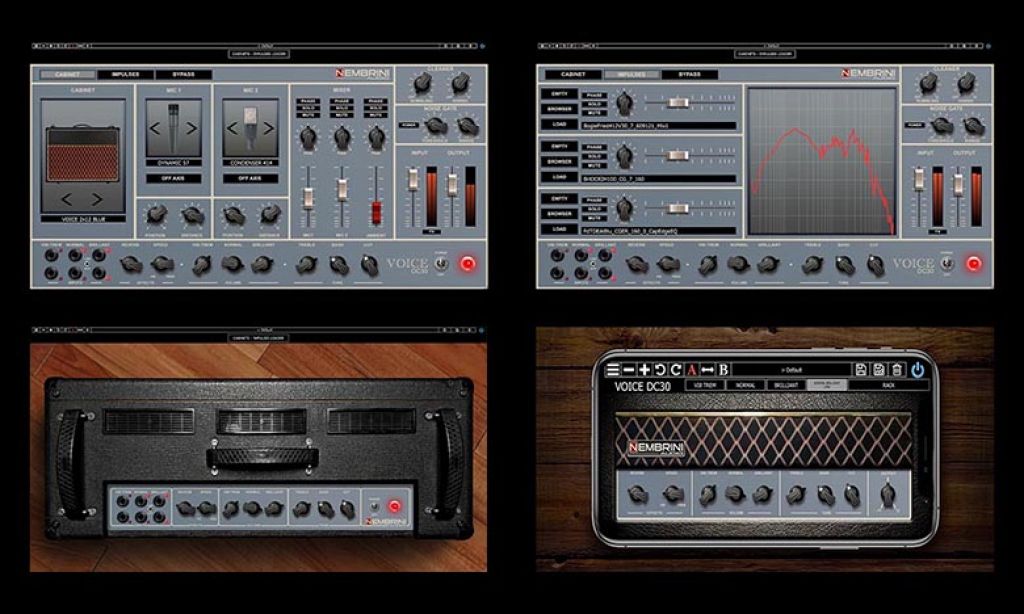Click next arrow on MIC 2 selector
Image resolution: width=1024 pixels, height=614 pixels.
point(268,129)
